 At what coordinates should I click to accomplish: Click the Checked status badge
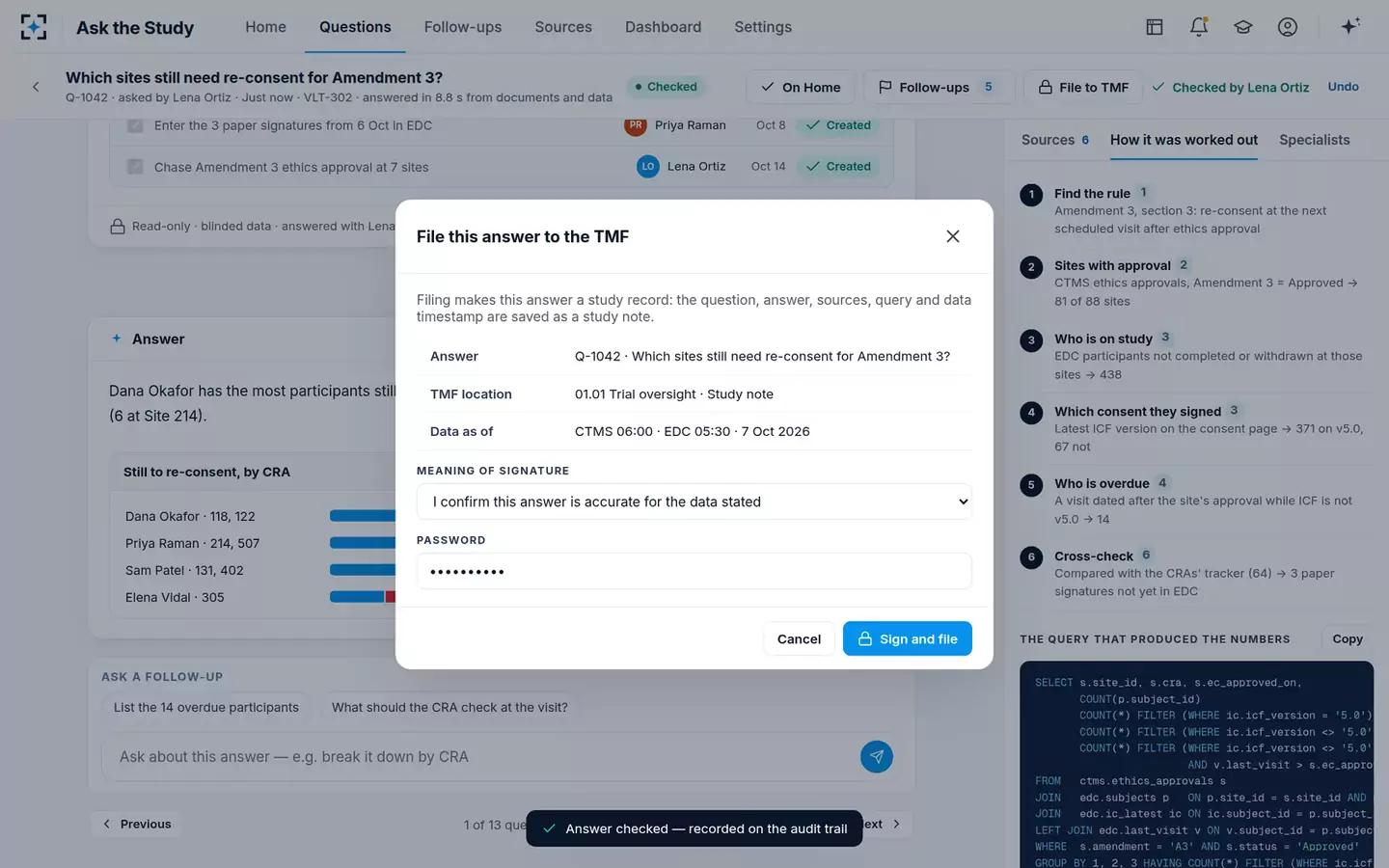coord(666,87)
